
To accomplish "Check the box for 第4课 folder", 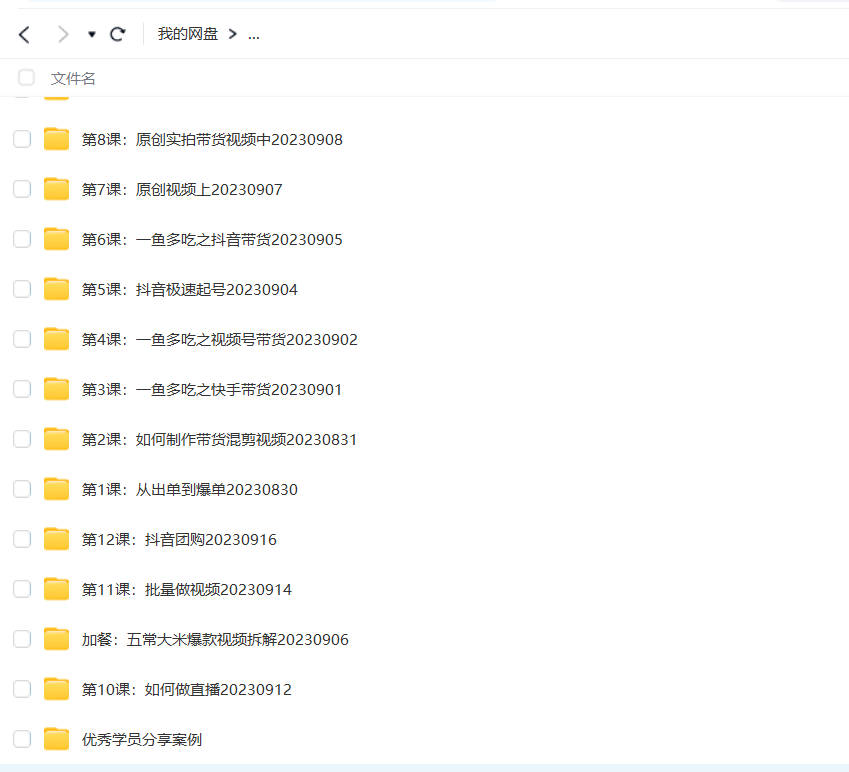I will [22, 339].
